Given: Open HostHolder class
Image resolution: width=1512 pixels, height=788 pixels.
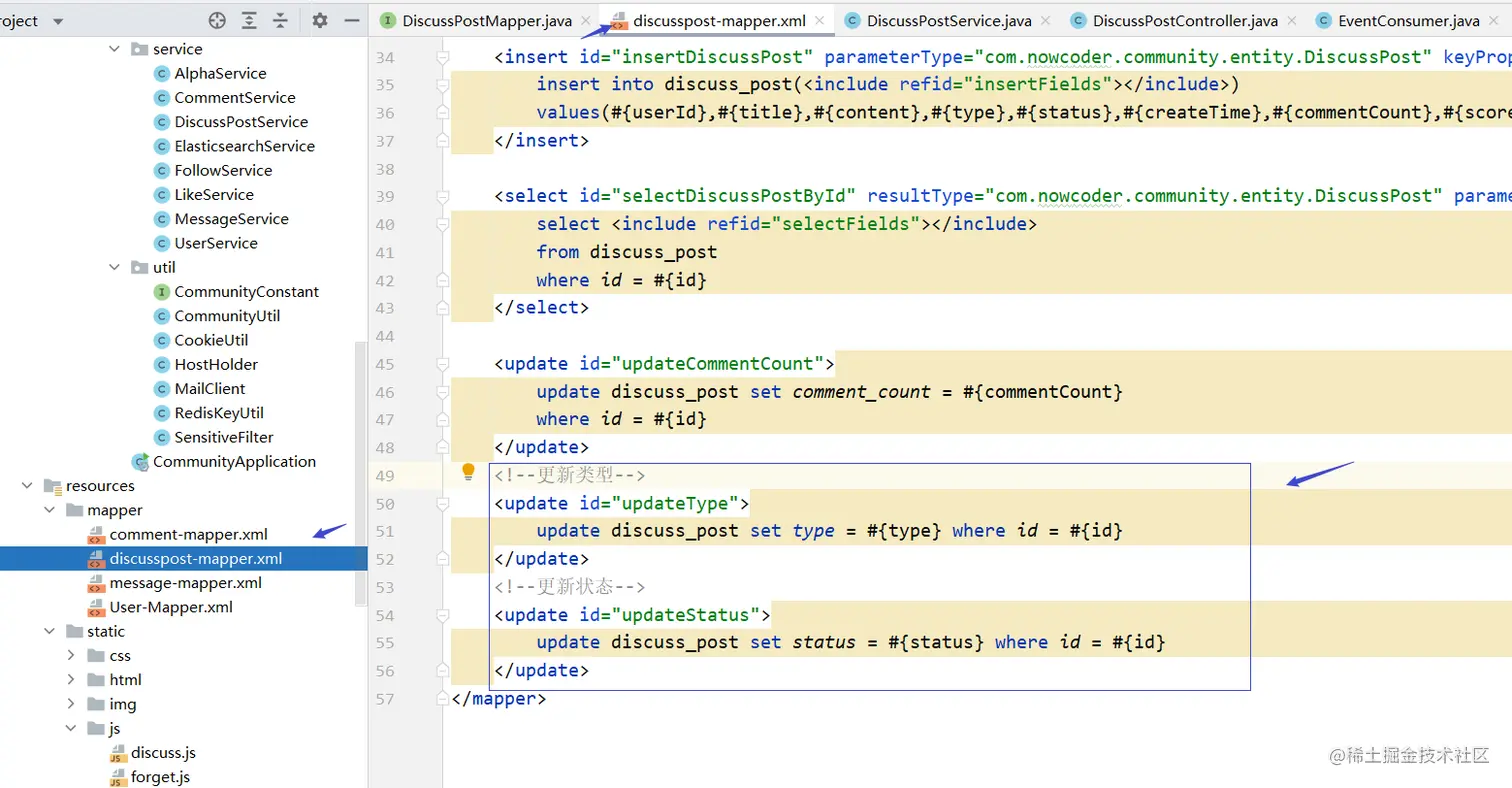Looking at the screenshot, I should click(216, 364).
